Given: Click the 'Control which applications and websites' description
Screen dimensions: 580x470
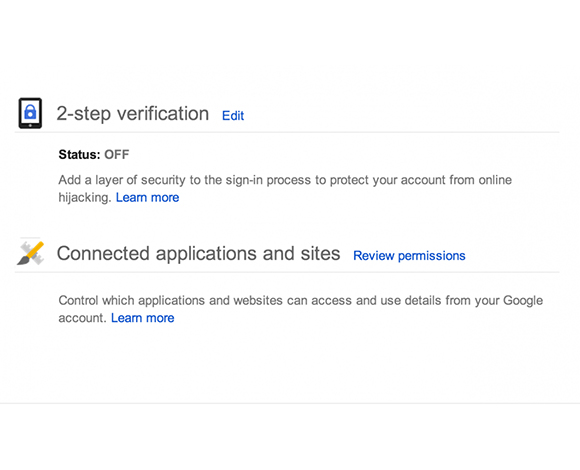Looking at the screenshot, I should click(300, 309).
